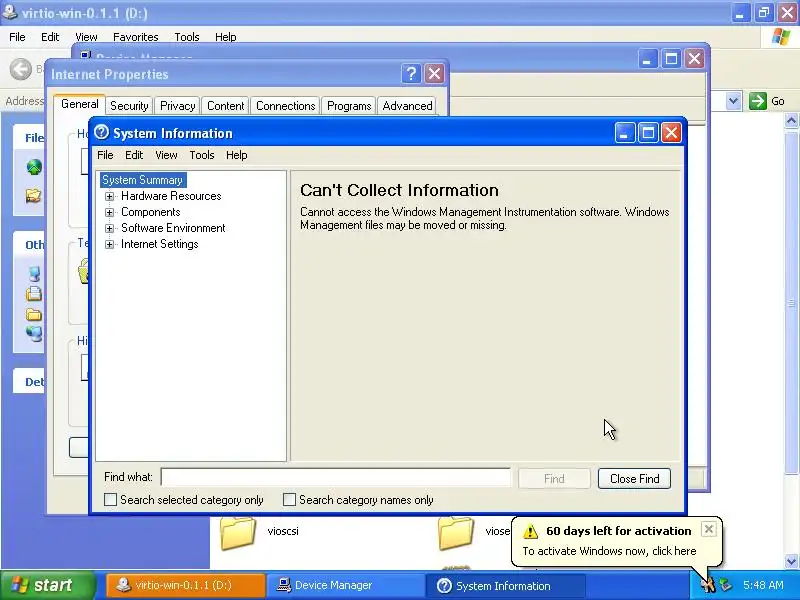Open Explorer Edit menu
Screen dimensions: 800x600
[50, 37]
